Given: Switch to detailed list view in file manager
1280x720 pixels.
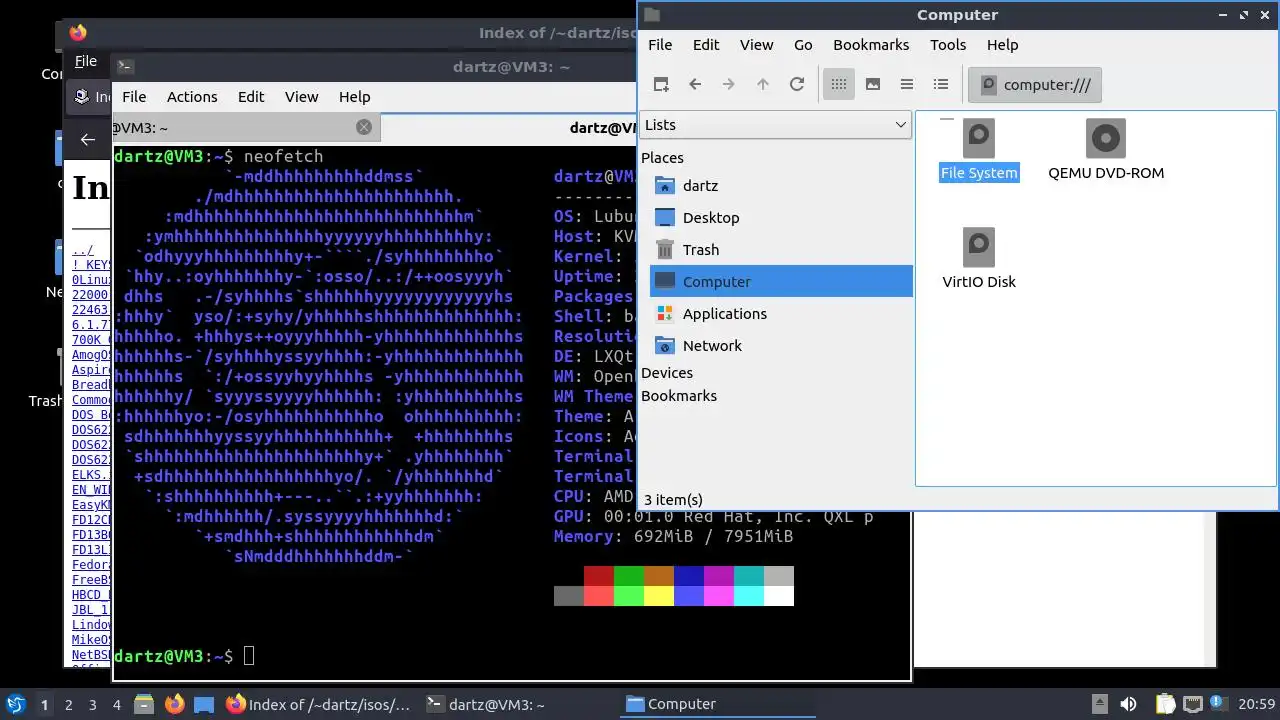Looking at the screenshot, I should 941,84.
